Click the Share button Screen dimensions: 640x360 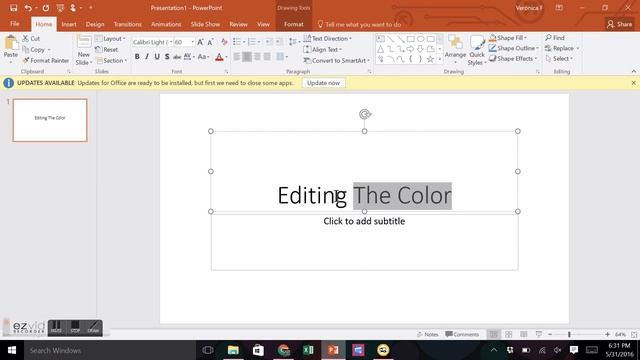(620, 24)
